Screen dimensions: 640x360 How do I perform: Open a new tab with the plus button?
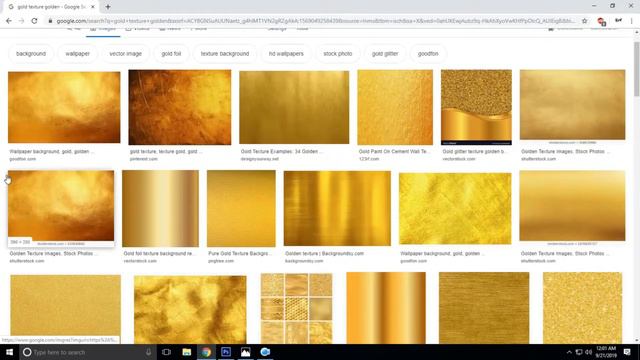coord(108,7)
